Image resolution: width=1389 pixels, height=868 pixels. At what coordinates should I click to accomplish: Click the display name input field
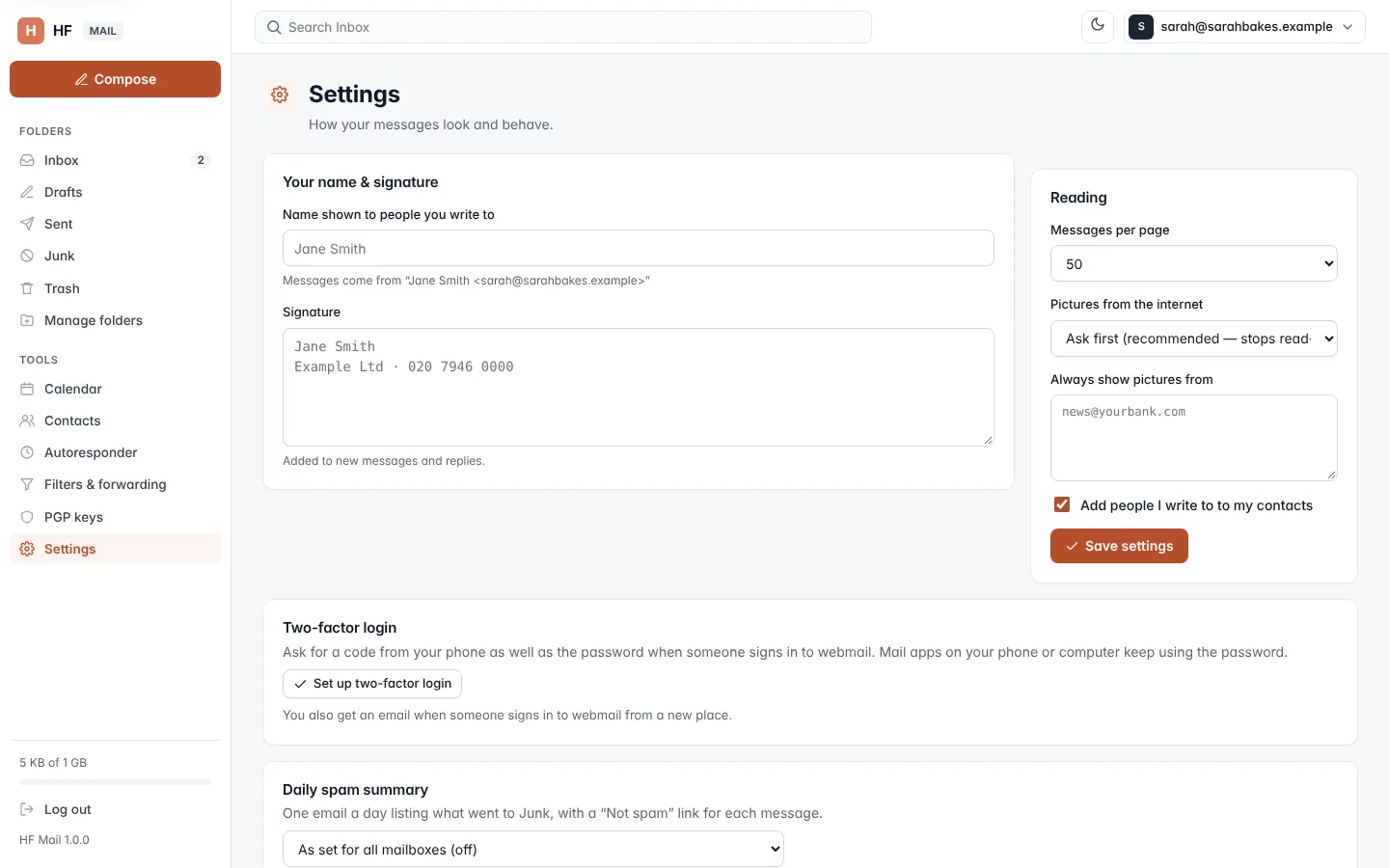(639, 248)
